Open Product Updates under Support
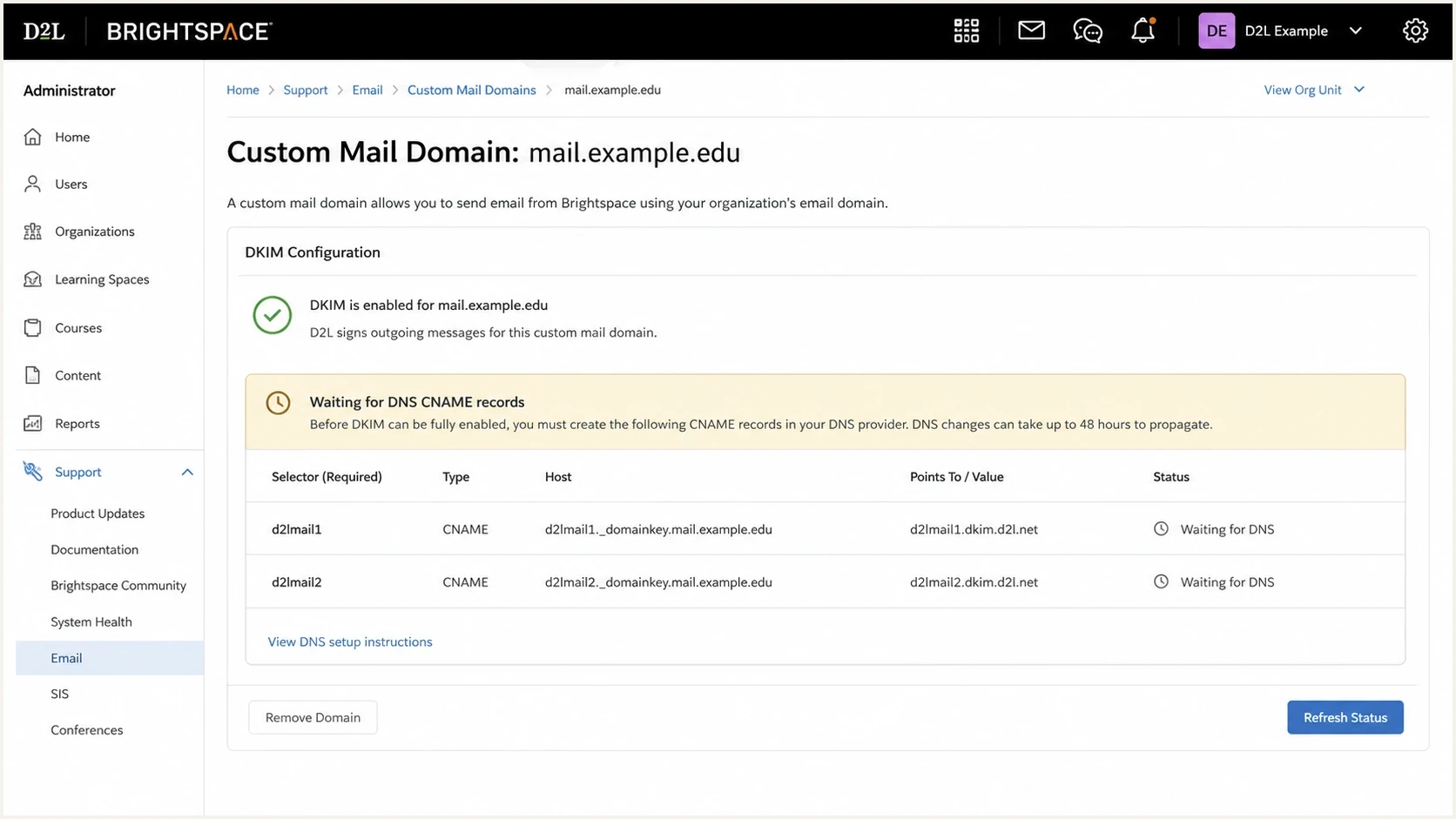The width and height of the screenshot is (1456, 819). 98,514
